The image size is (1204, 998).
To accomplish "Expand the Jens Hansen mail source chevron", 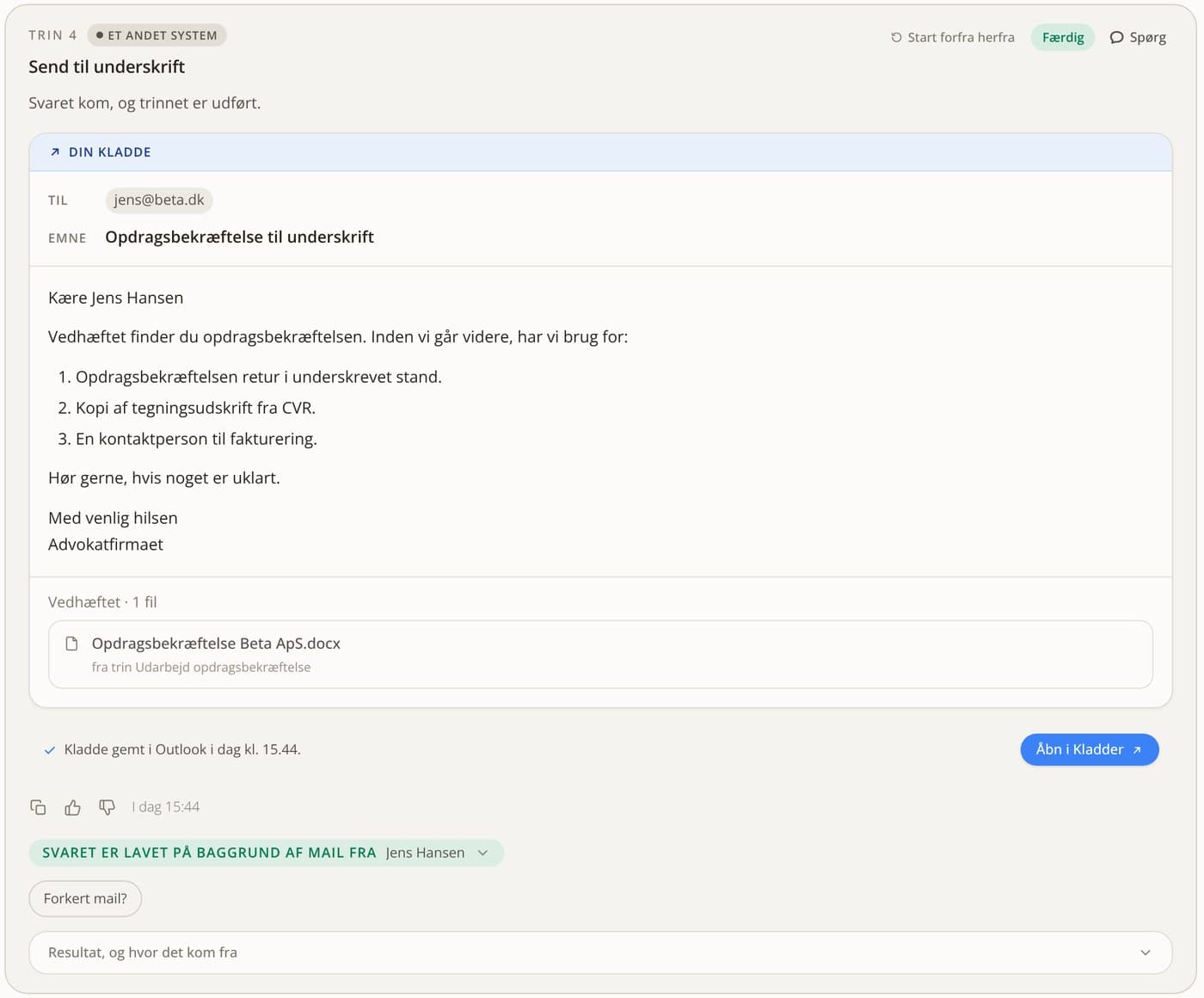I will click(483, 853).
